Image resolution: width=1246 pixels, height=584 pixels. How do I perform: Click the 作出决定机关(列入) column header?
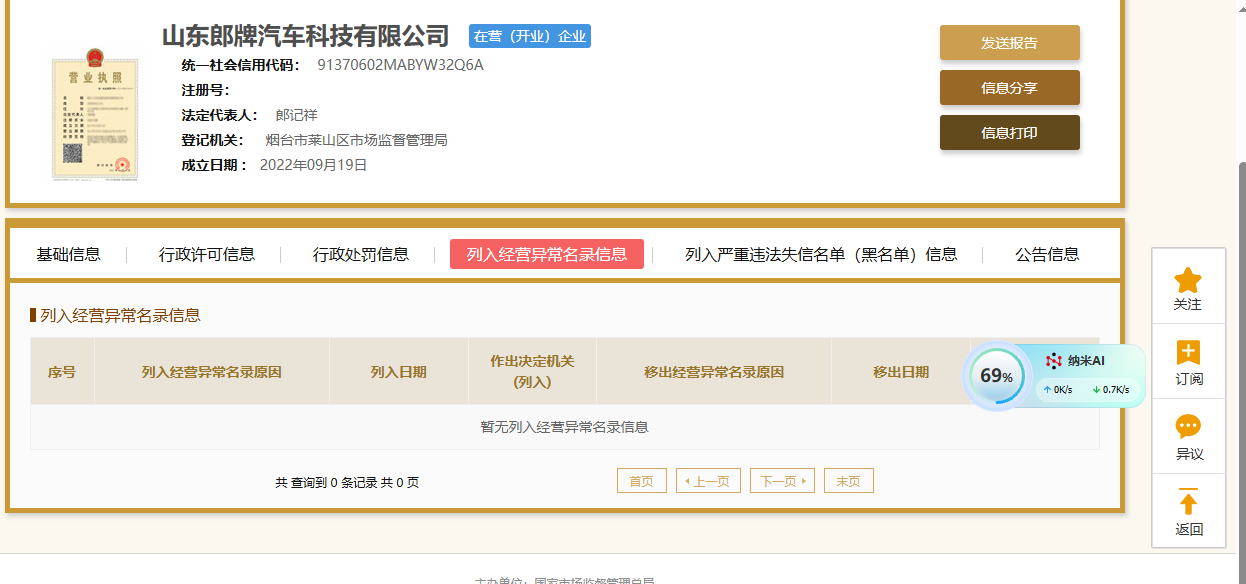532,372
